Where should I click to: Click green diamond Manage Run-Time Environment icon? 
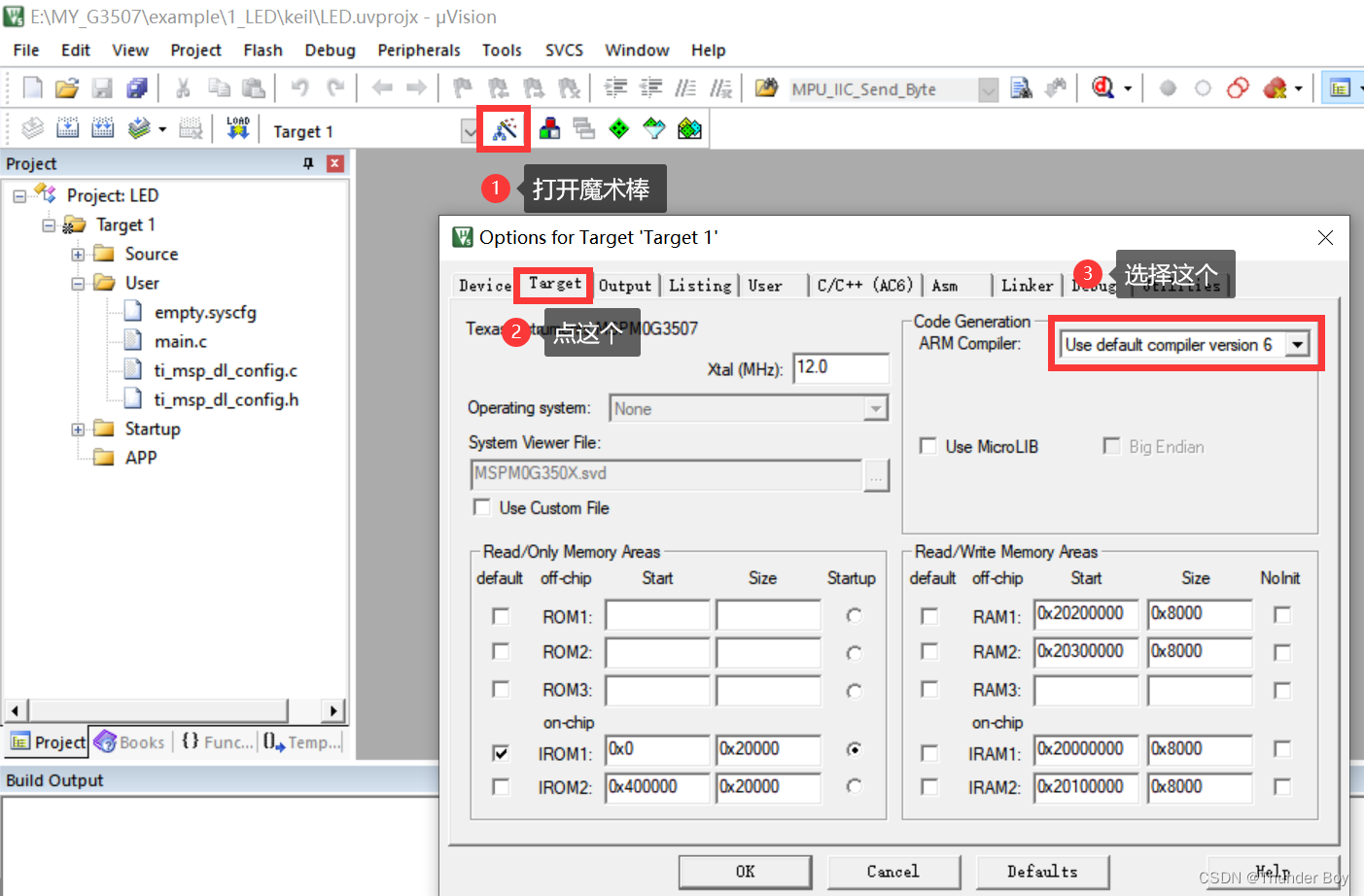click(618, 128)
